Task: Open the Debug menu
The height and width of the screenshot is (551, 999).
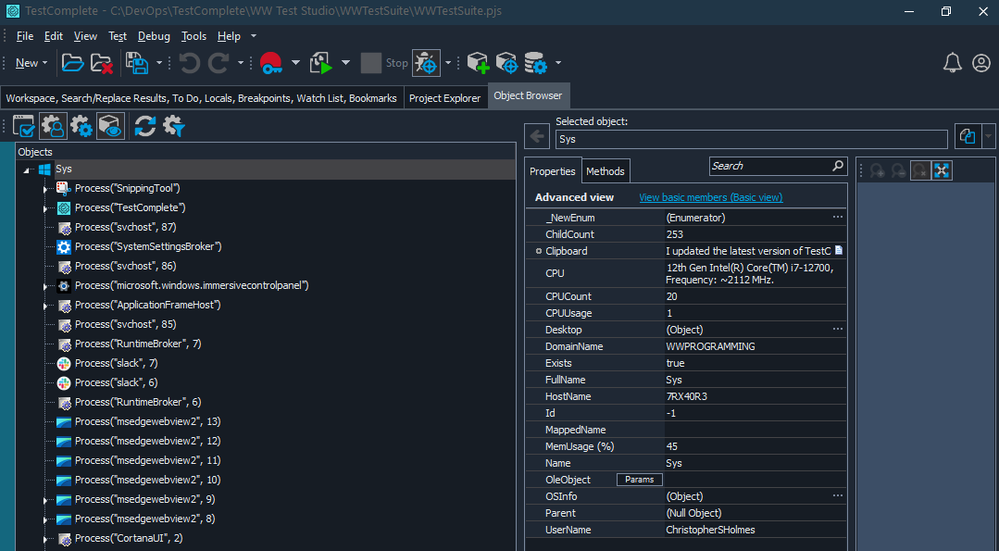Action: coord(154,36)
